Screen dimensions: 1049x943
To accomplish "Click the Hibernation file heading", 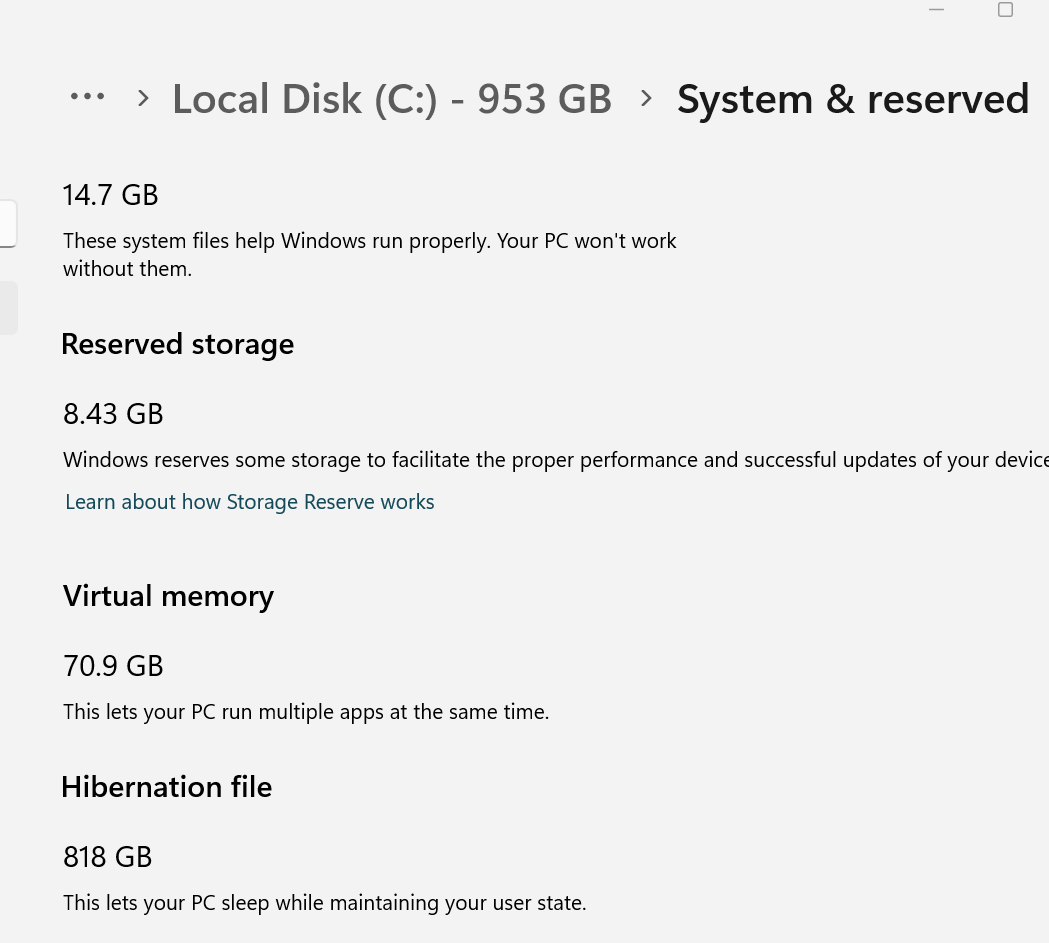I will (x=166, y=787).
